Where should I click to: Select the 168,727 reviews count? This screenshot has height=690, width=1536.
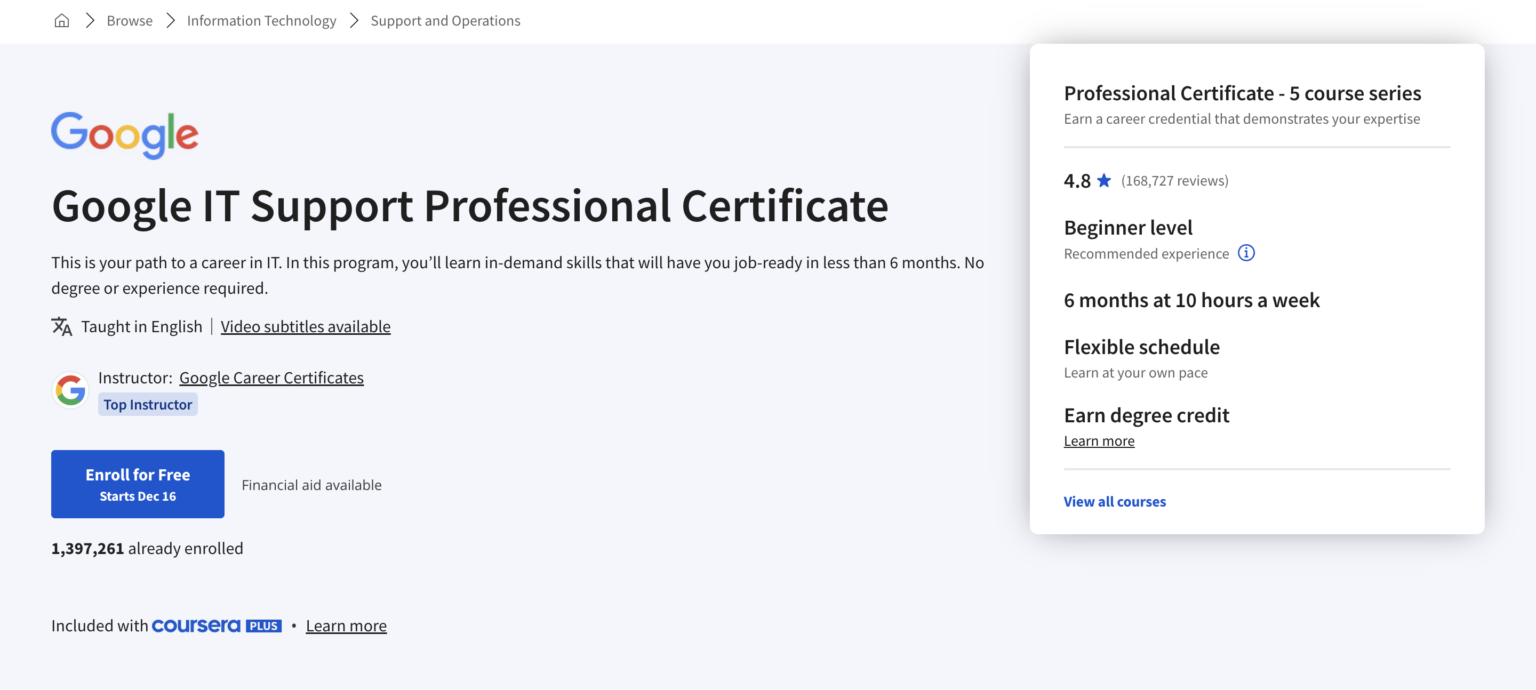click(x=1175, y=180)
